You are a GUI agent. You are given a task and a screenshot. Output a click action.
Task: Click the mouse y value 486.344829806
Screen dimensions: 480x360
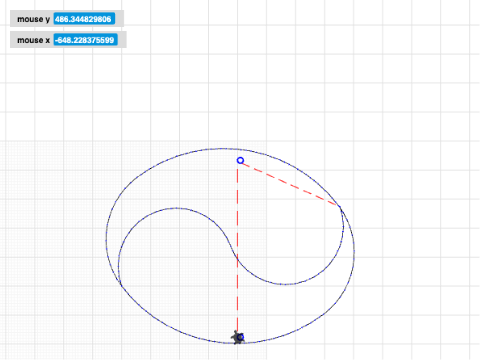coord(84,19)
